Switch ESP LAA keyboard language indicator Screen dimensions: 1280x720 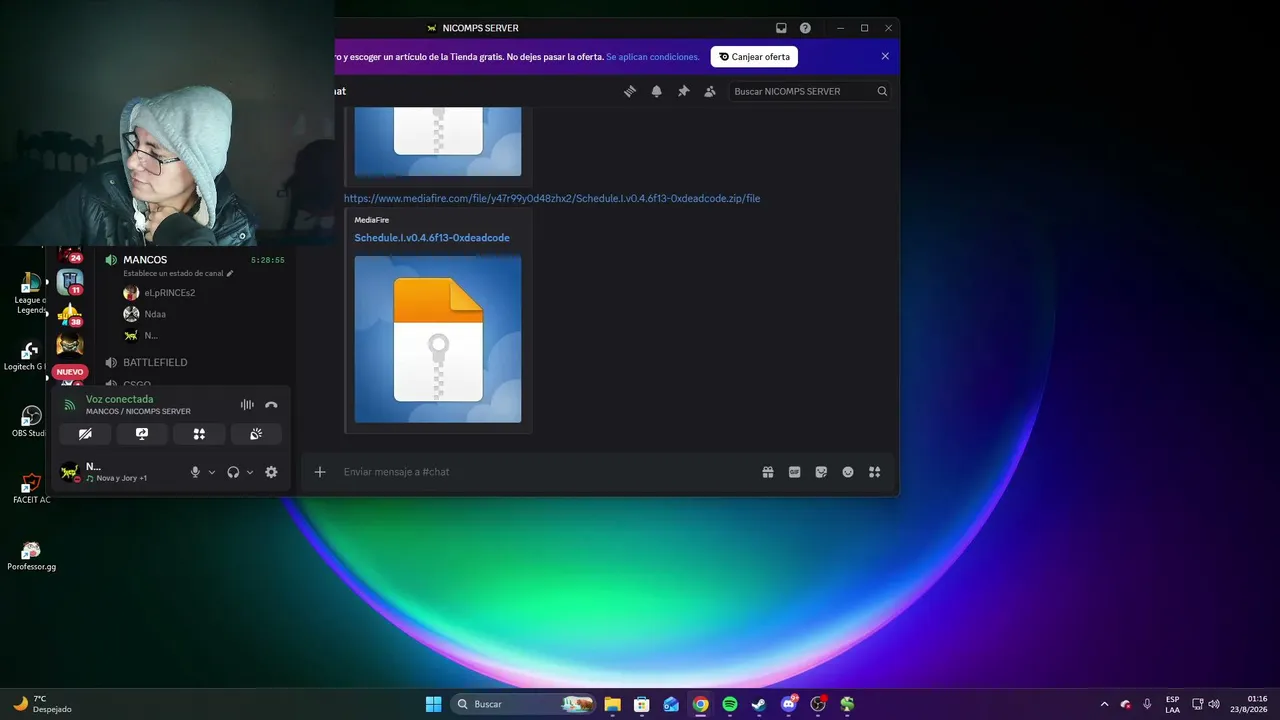click(x=1172, y=704)
